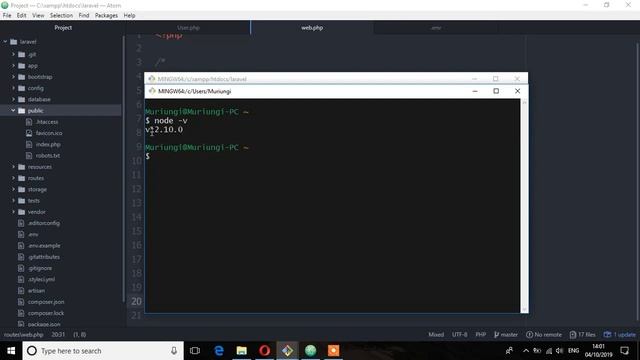Click master git branch indicator

pos(506,335)
